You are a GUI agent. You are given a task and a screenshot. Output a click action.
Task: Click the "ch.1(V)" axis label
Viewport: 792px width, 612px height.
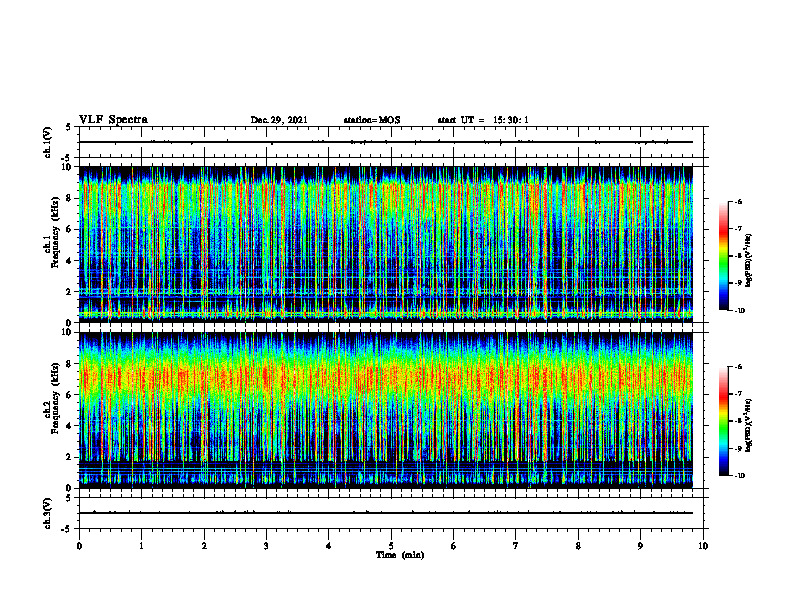pyautogui.click(x=48, y=142)
